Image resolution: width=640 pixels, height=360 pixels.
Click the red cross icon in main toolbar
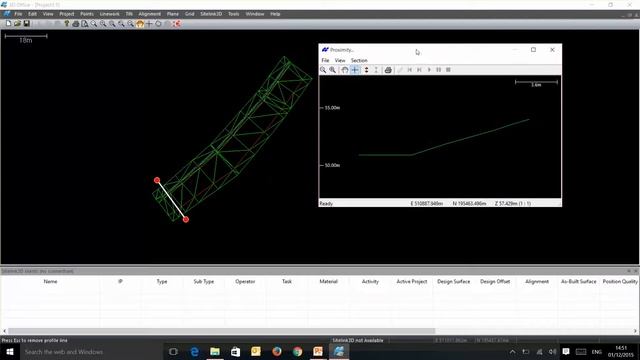pos(176,24)
